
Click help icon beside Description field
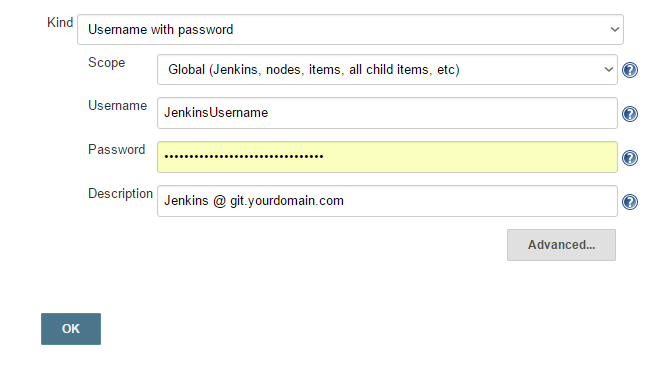pos(630,202)
